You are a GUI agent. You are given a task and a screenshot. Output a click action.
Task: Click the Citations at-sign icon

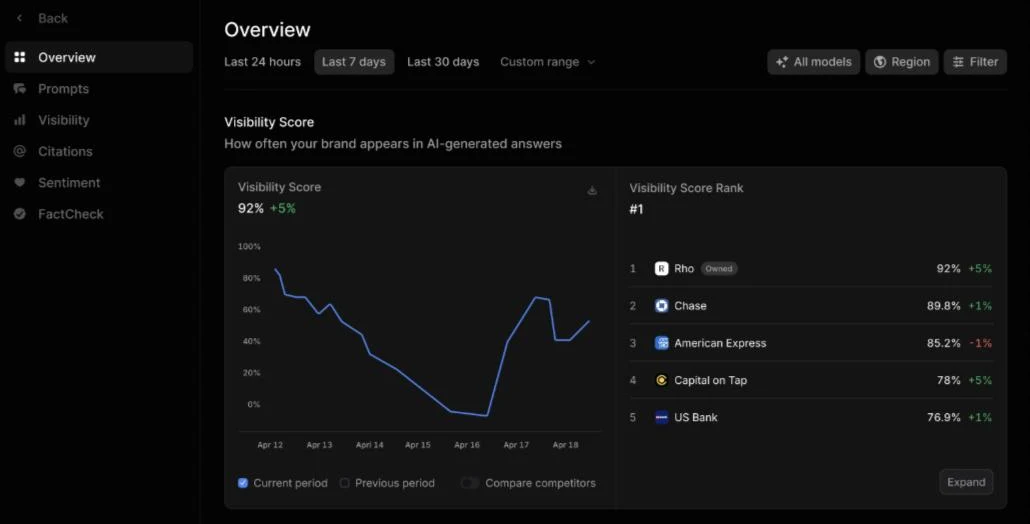tap(20, 151)
